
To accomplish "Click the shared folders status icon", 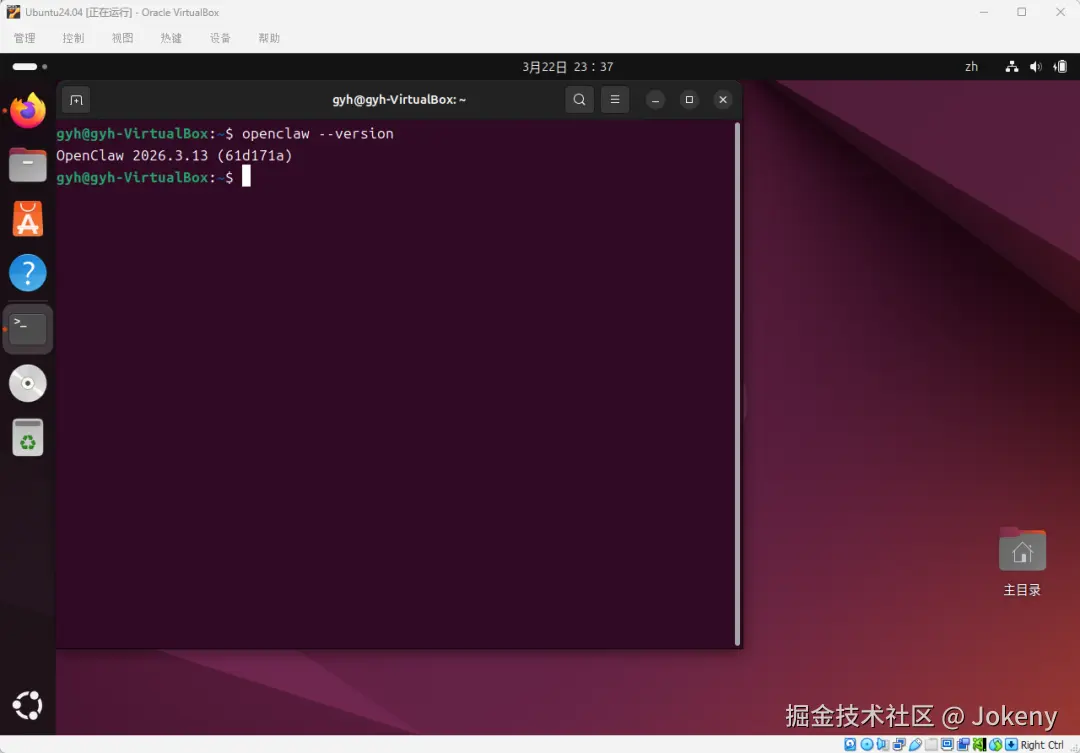I will tap(931, 745).
